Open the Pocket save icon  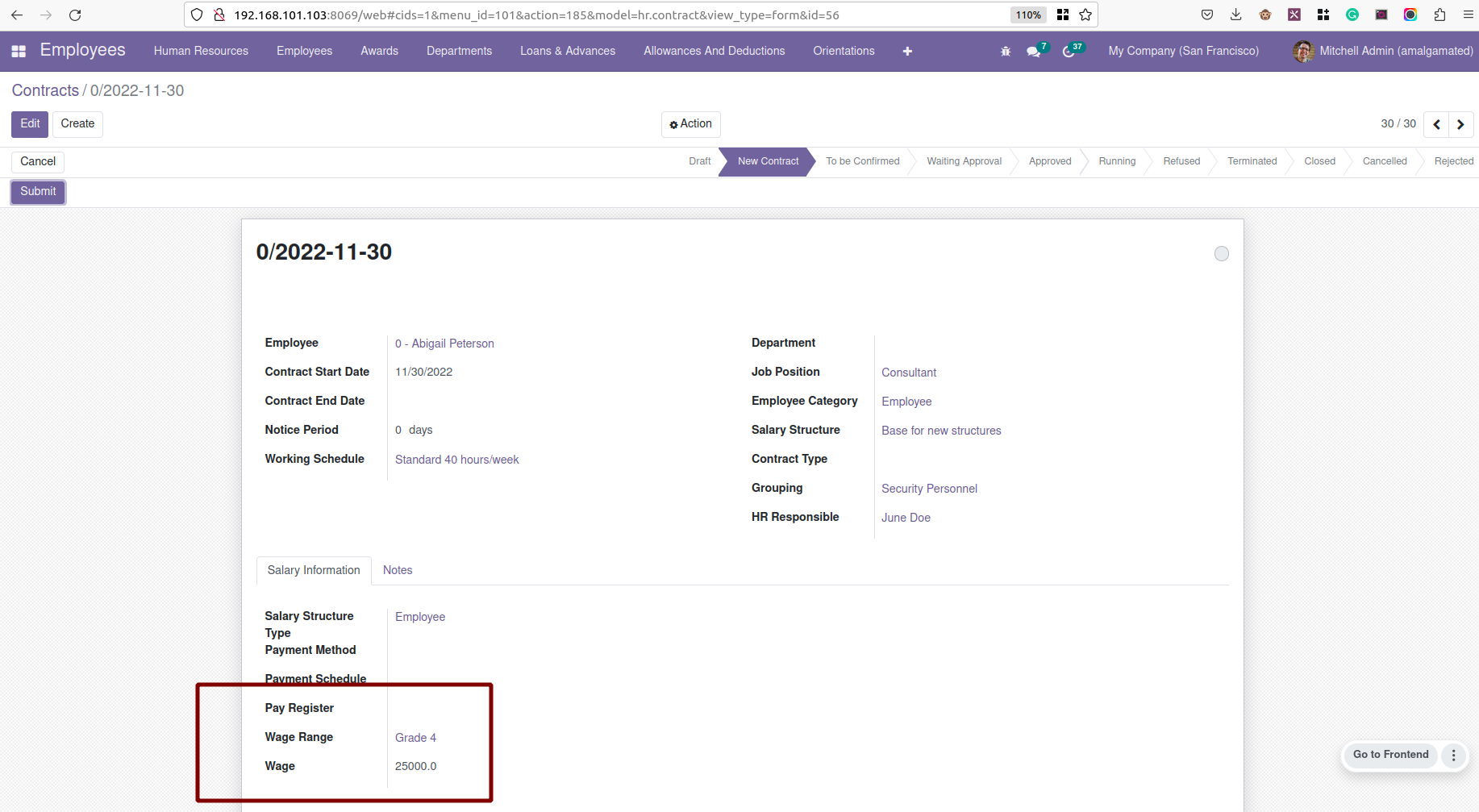click(1207, 15)
